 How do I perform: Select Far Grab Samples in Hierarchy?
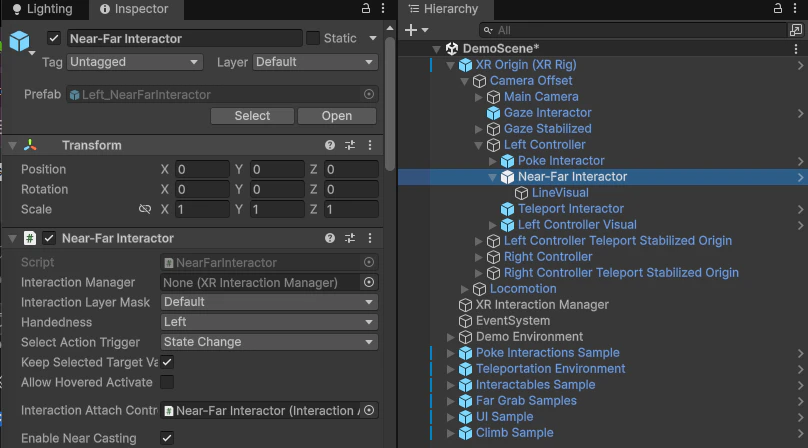point(526,401)
